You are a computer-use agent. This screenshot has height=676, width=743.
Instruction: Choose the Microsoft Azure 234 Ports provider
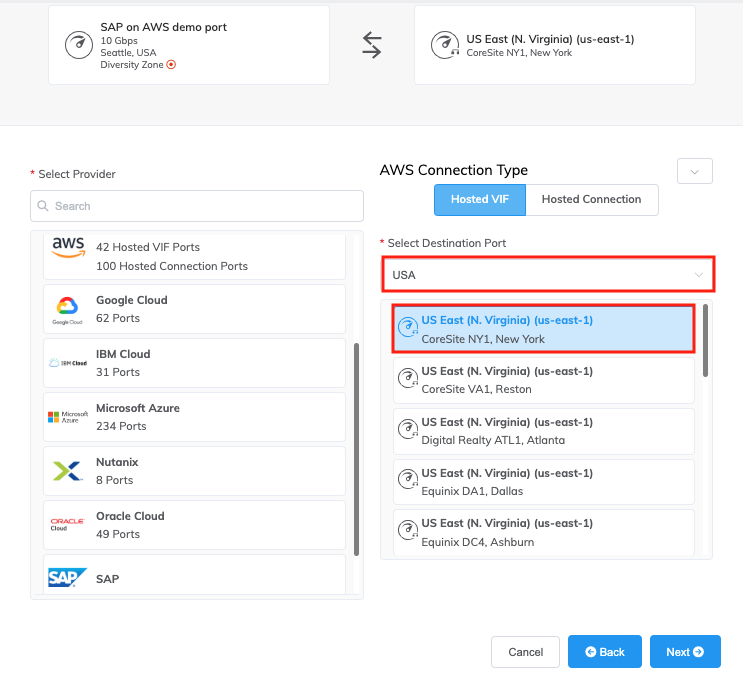point(194,417)
